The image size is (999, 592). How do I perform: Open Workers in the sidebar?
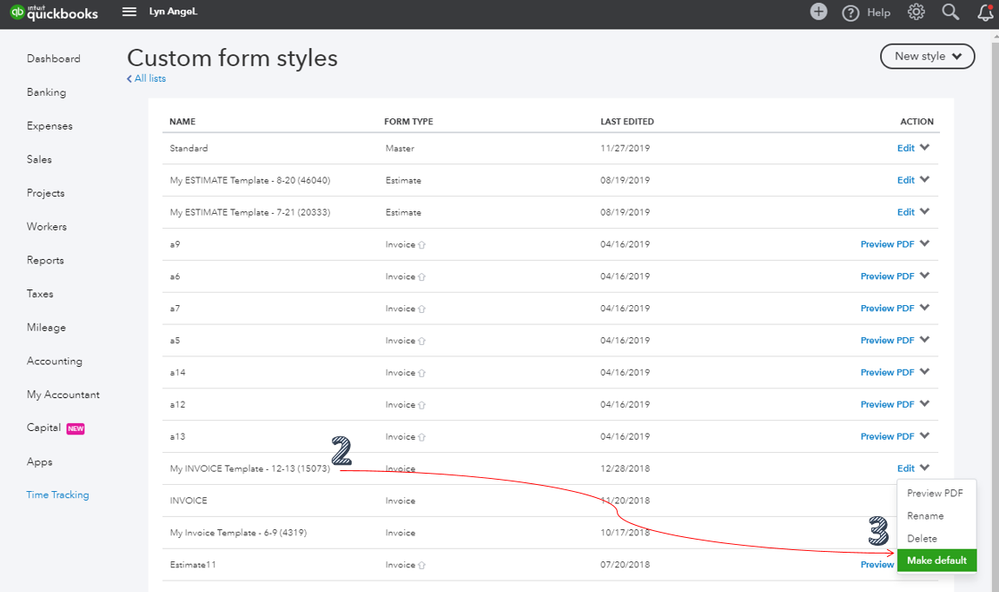[x=47, y=227]
